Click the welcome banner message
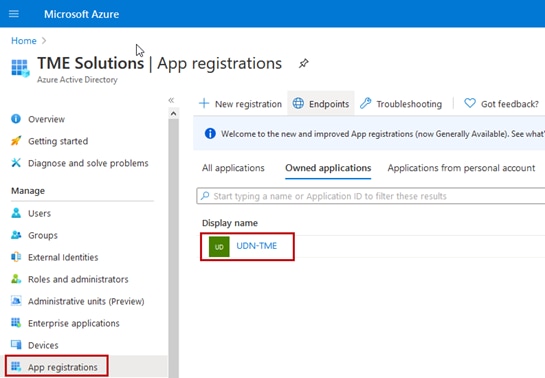 click(383, 134)
